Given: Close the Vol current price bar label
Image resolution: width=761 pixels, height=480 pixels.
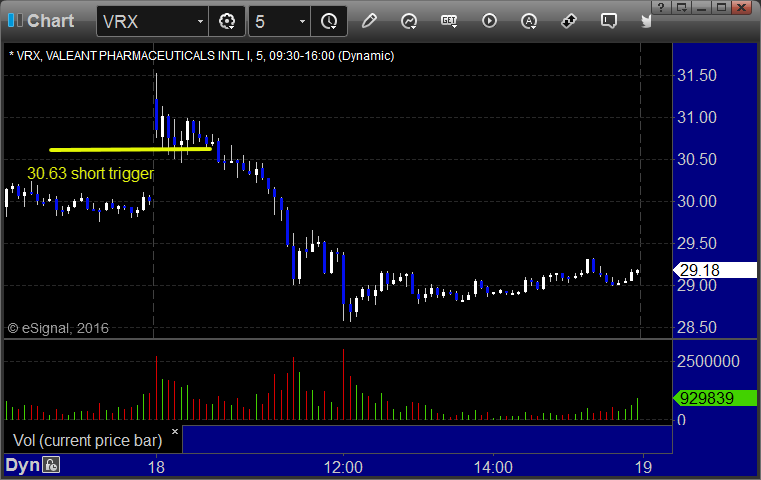Looking at the screenshot, I should [175, 431].
